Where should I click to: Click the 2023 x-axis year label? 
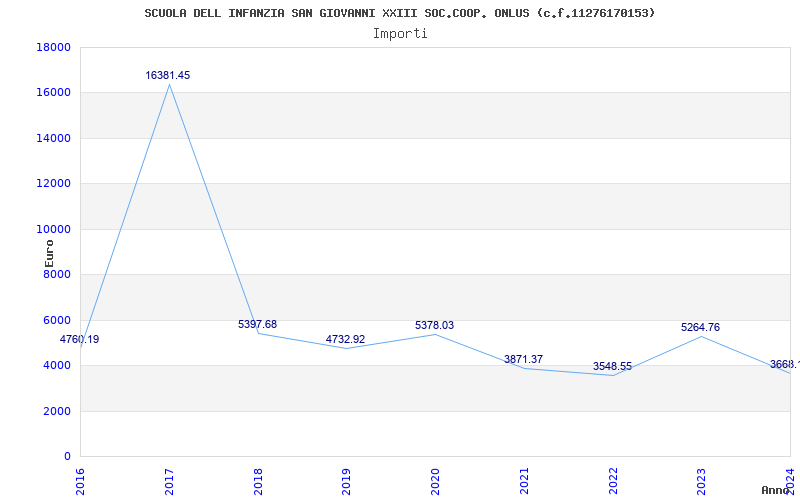coord(702,482)
